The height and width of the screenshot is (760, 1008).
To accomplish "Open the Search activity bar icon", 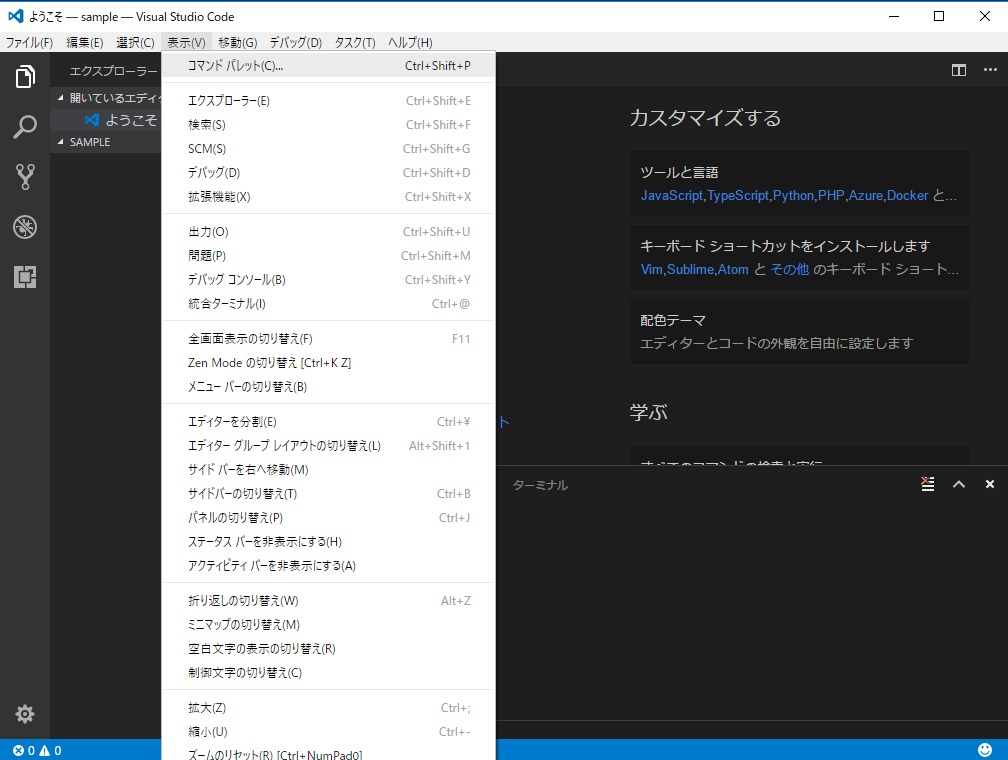I will [25, 127].
